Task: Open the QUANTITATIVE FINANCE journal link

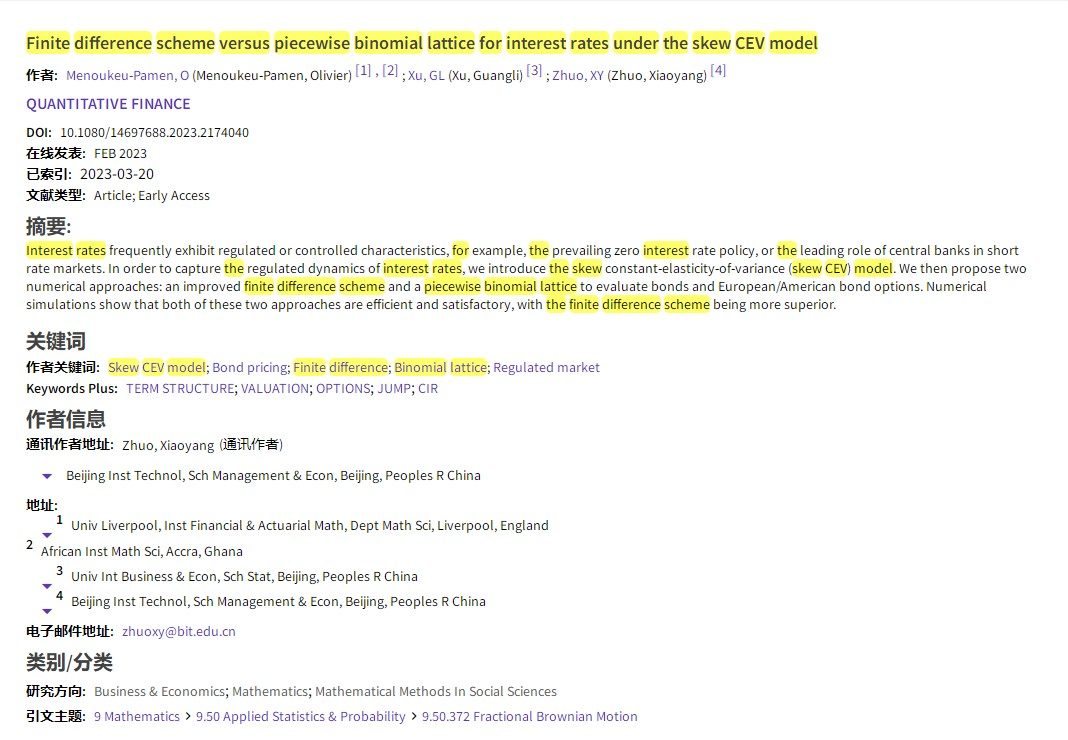Action: pyautogui.click(x=108, y=104)
